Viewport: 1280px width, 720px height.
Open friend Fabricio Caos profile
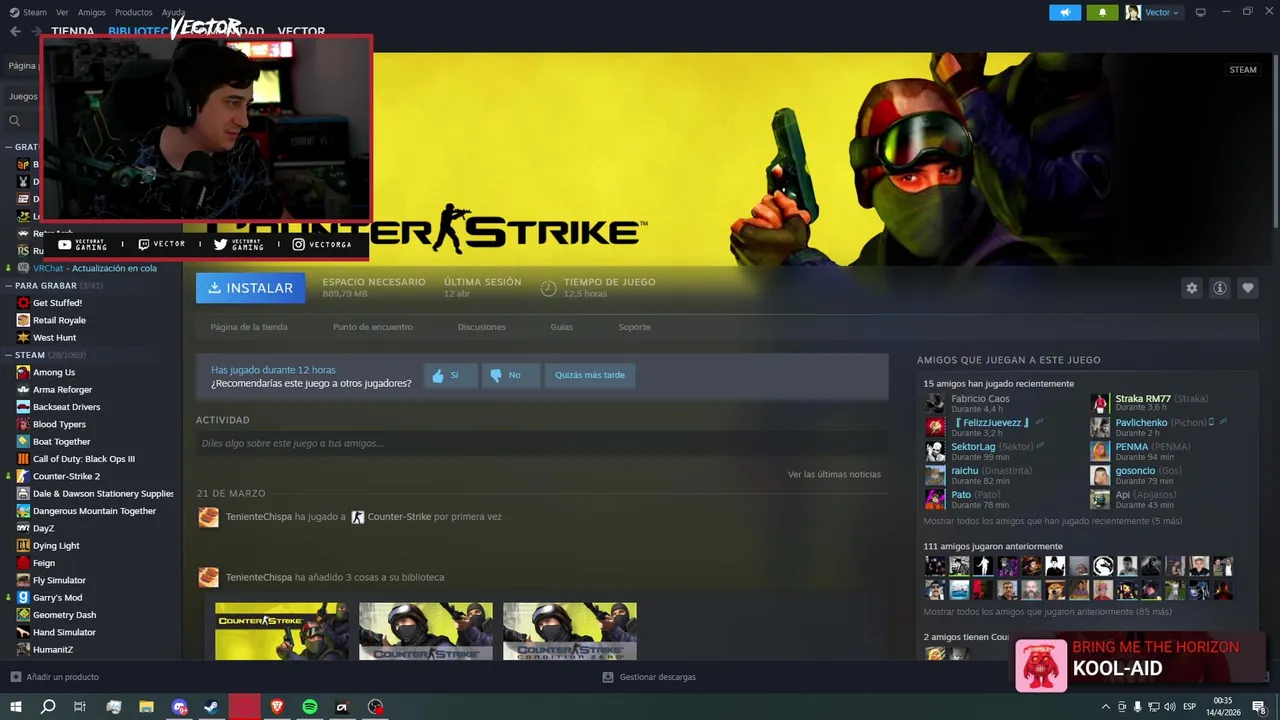(980, 399)
